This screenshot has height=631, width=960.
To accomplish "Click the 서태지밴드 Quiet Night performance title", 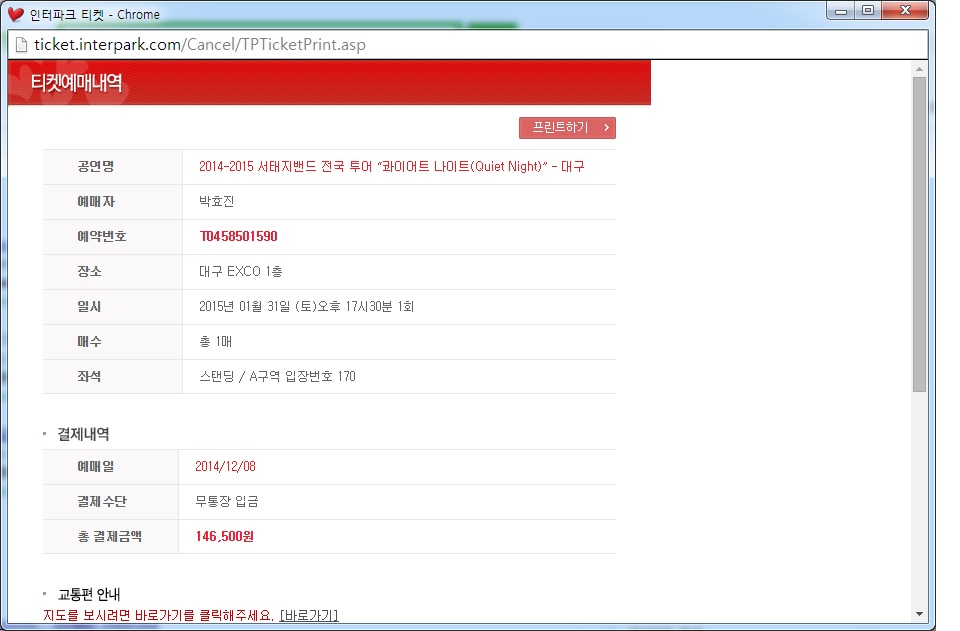I will pos(391,167).
